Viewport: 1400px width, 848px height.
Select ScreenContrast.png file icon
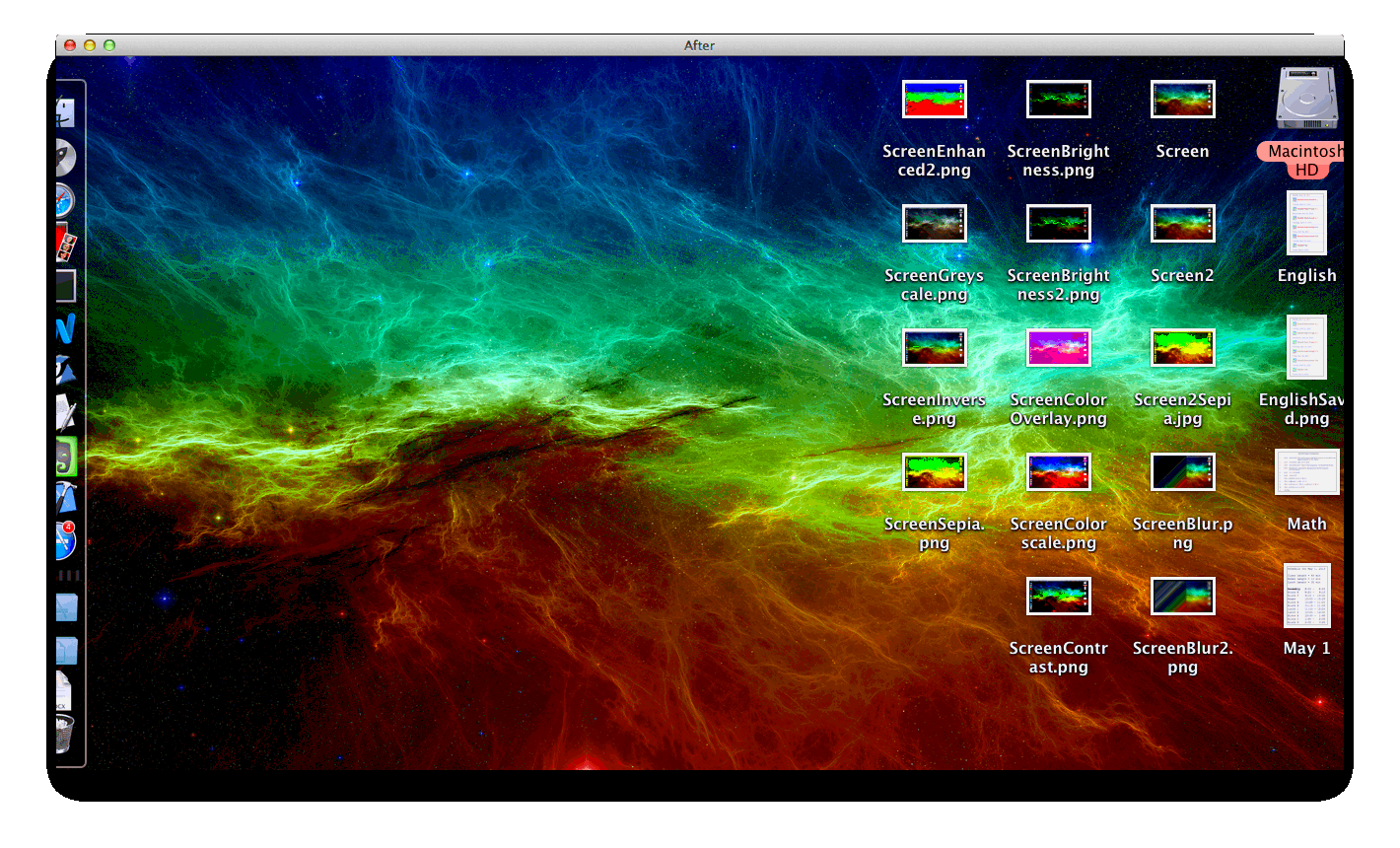coord(1058,596)
